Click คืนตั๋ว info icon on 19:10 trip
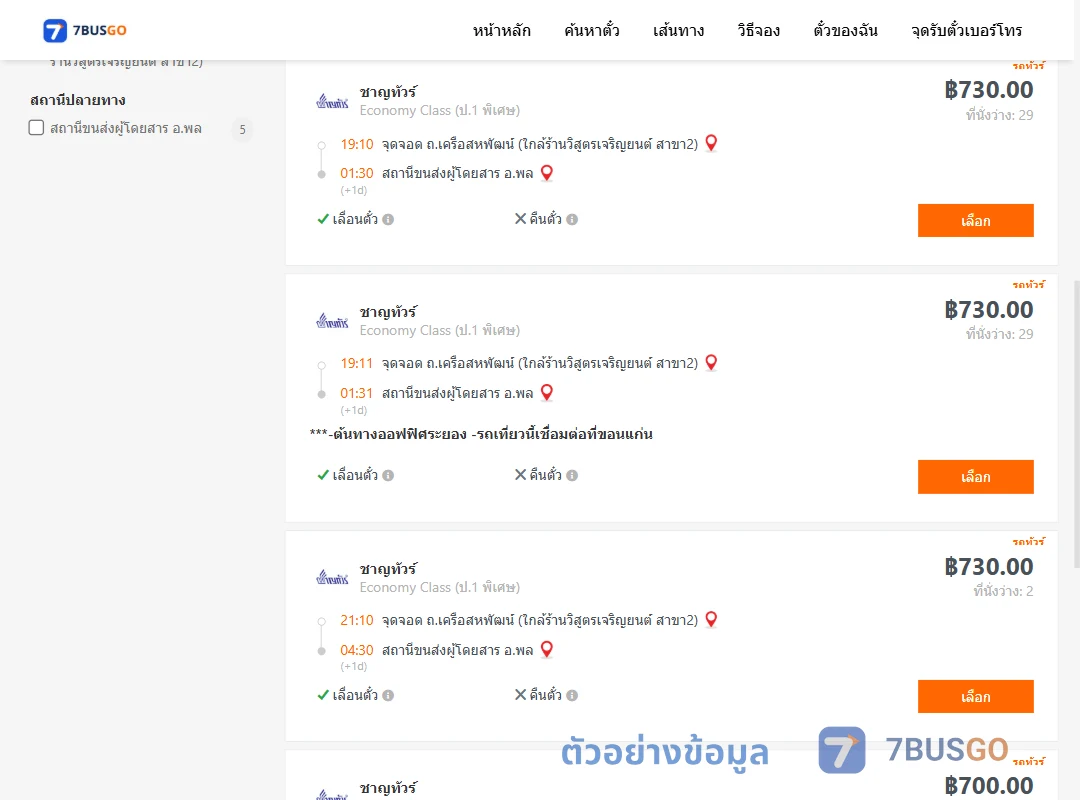The height and width of the screenshot is (800, 1080). pyautogui.click(x=572, y=220)
